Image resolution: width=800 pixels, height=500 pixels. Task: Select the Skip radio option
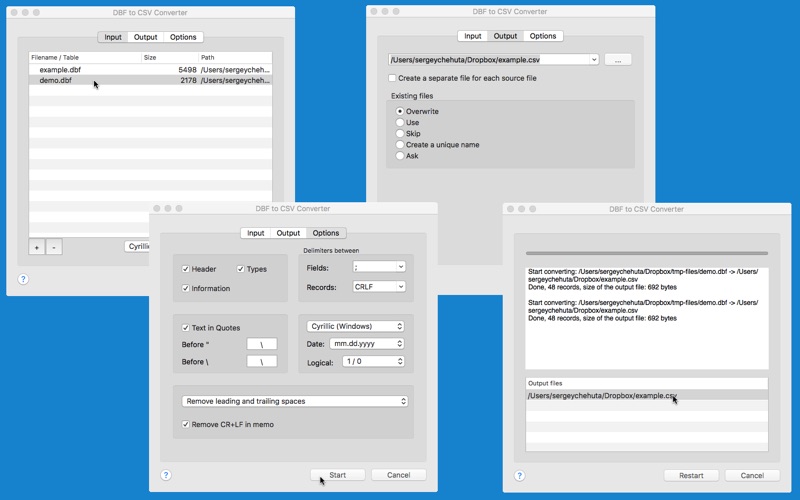tap(400, 134)
